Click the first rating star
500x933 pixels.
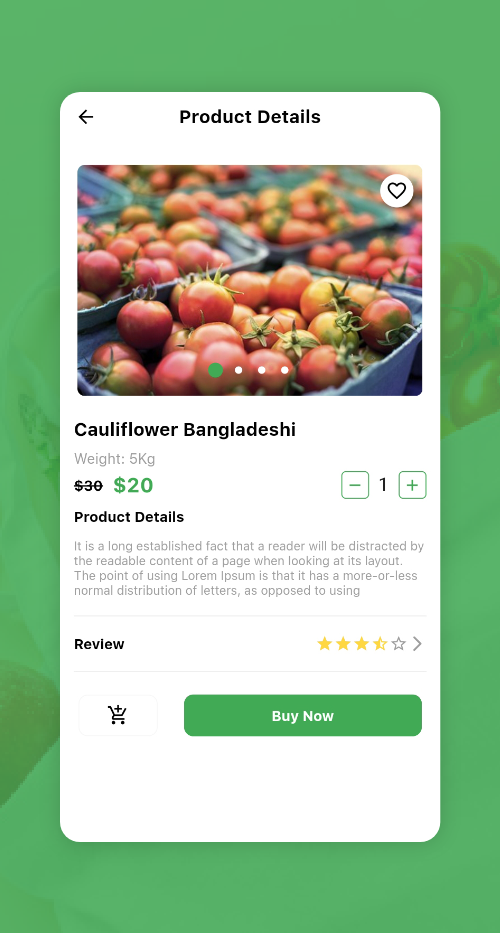[324, 644]
